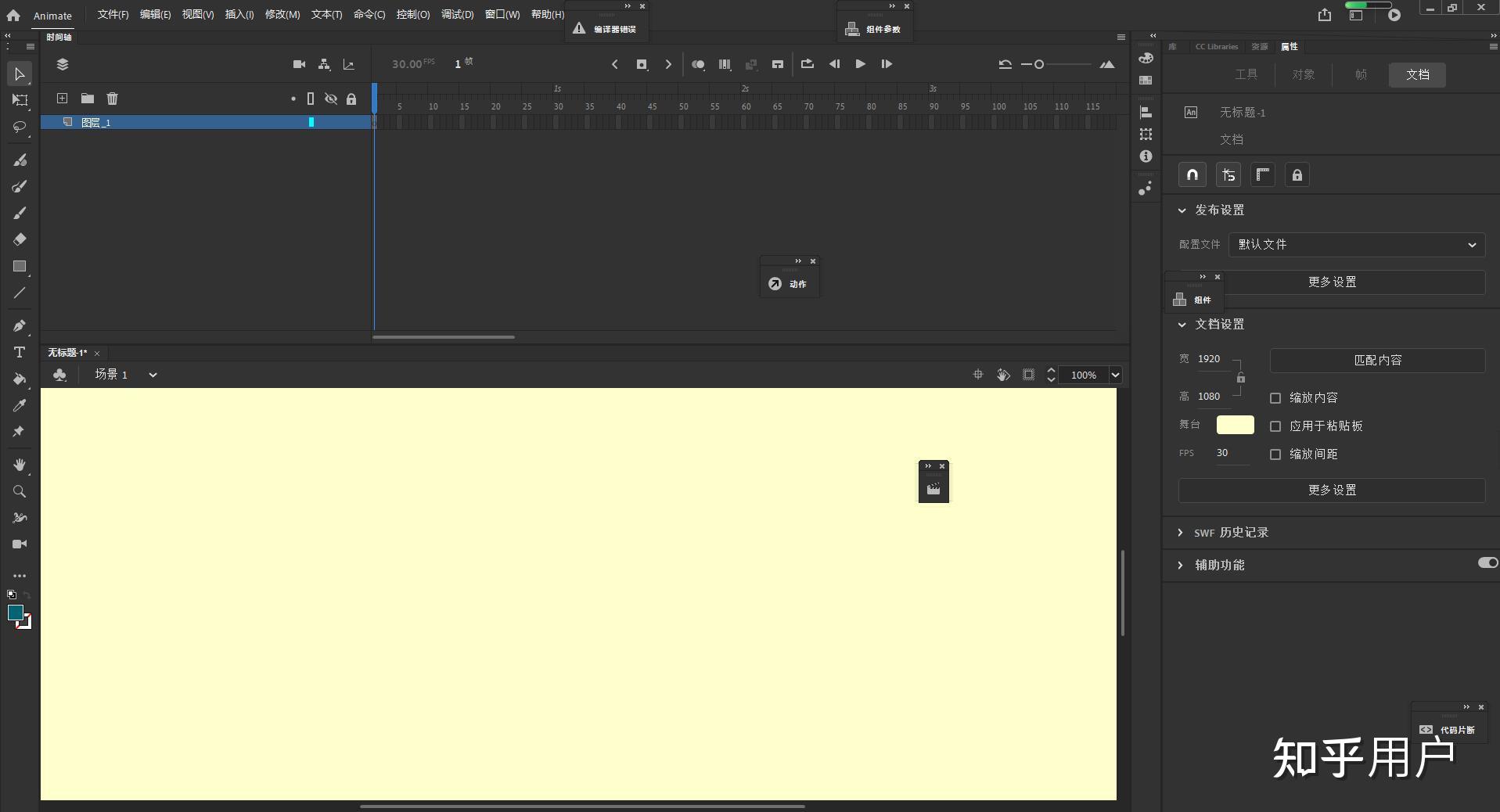1500x812 pixels.
Task: Toggle onion skin button
Action: (x=698, y=64)
